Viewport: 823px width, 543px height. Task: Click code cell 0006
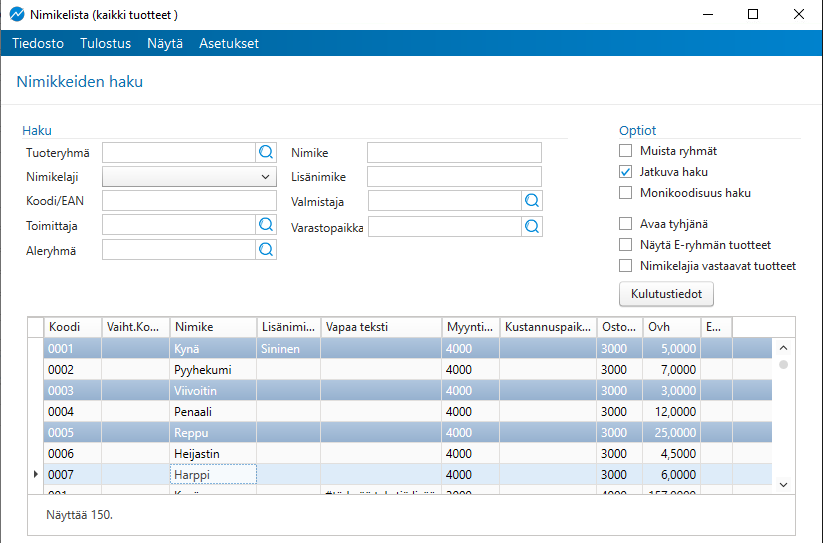click(x=72, y=453)
